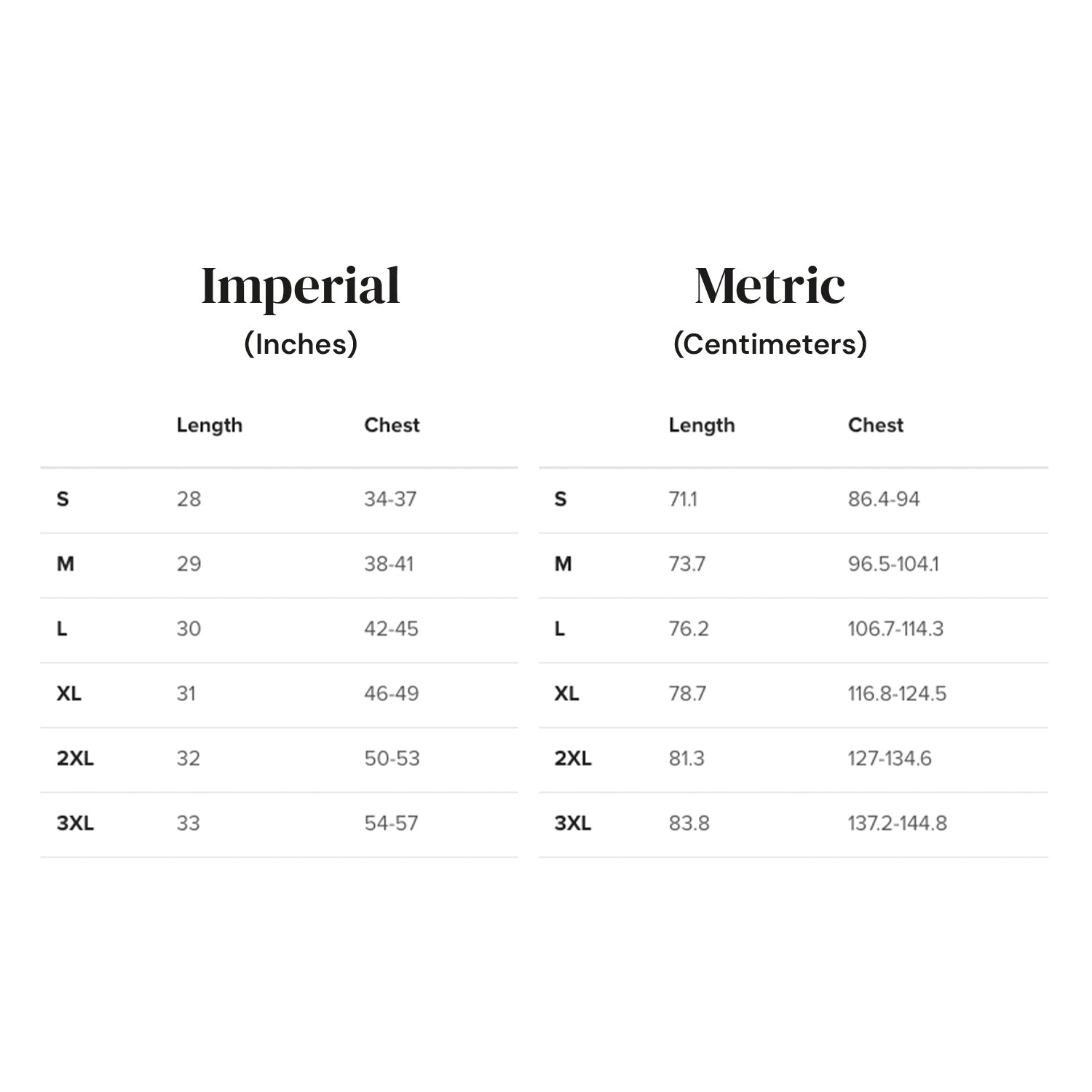Select the Length column header under Imperial

click(x=209, y=425)
